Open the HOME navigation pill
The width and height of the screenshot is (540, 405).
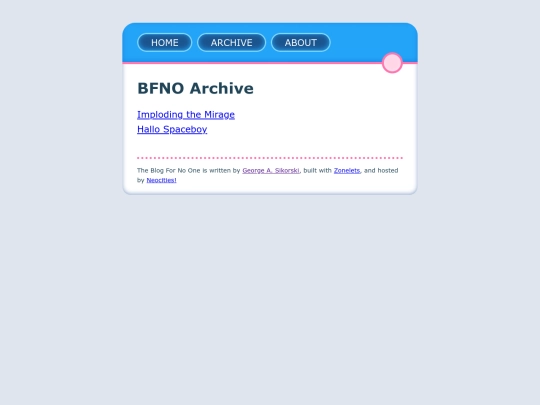[165, 42]
